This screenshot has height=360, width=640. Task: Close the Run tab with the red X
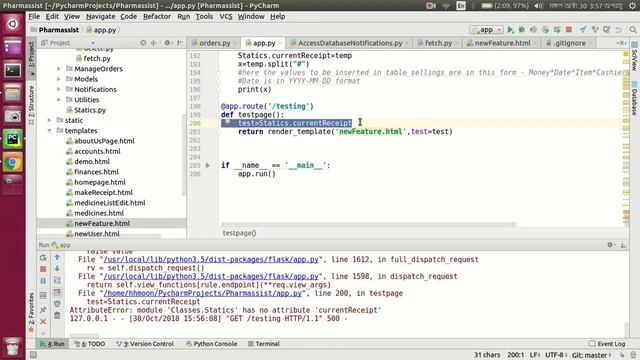click(43, 322)
